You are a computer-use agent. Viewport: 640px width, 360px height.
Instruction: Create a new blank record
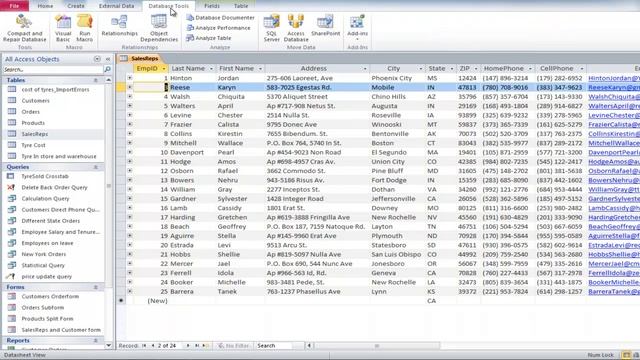[x=206, y=346]
